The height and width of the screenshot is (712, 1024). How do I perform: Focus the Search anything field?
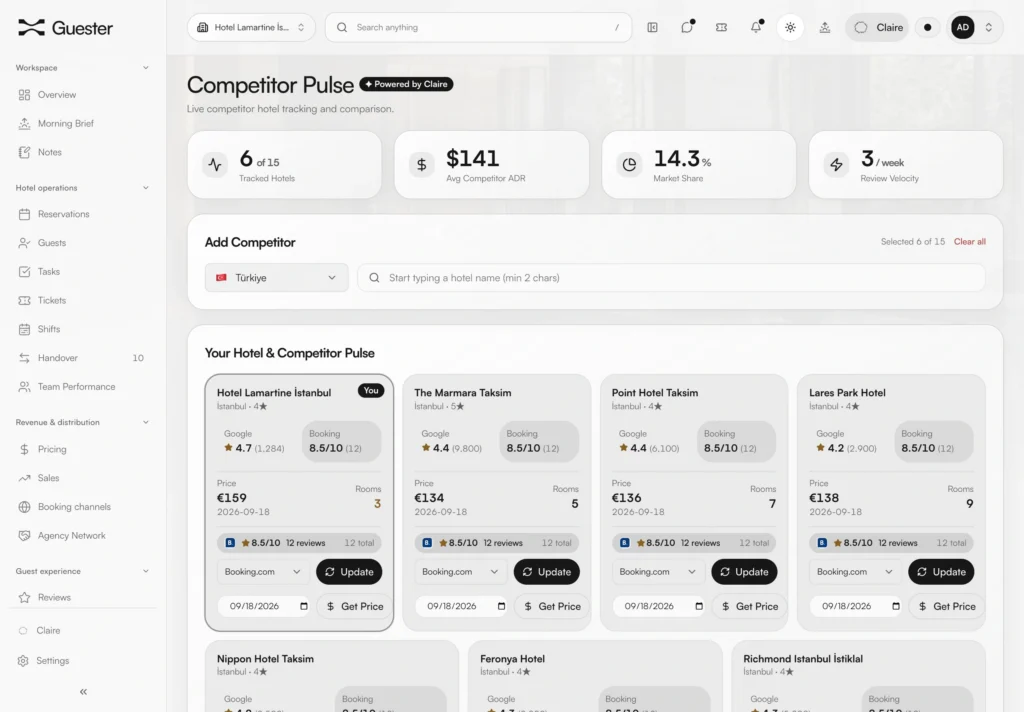click(x=478, y=27)
